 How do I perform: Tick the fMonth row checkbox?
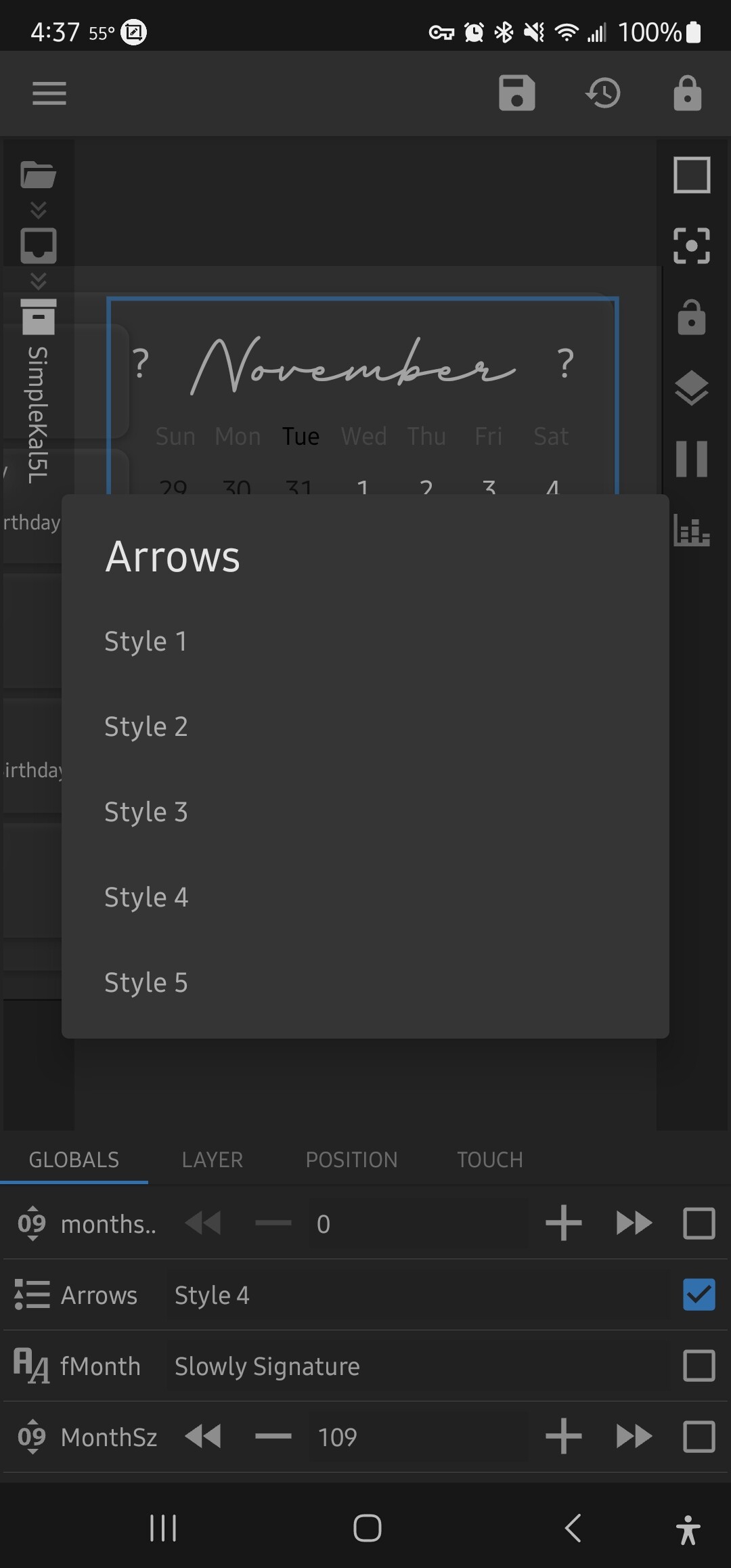(x=699, y=1366)
